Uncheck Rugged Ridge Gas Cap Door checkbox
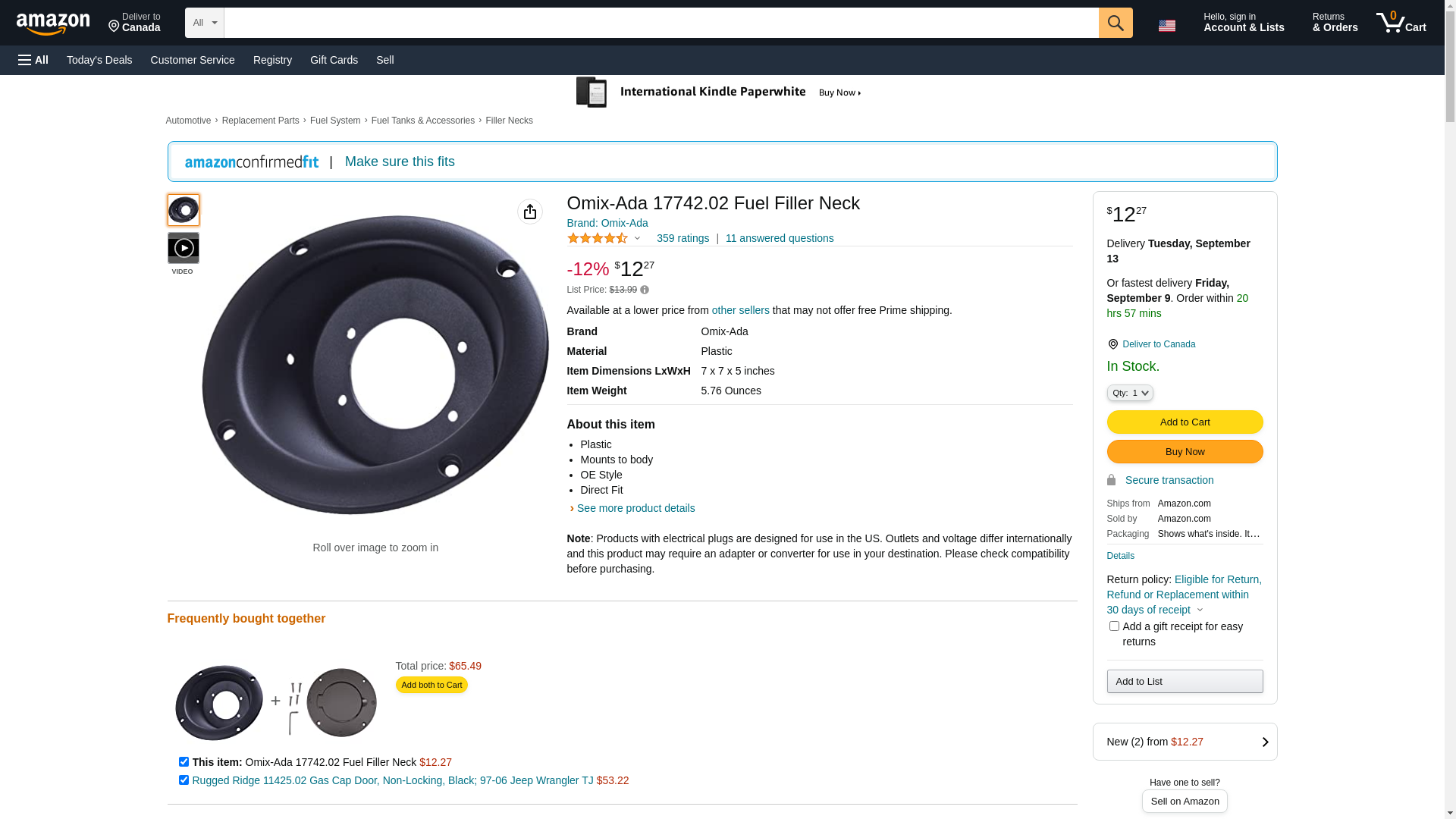 [x=184, y=780]
